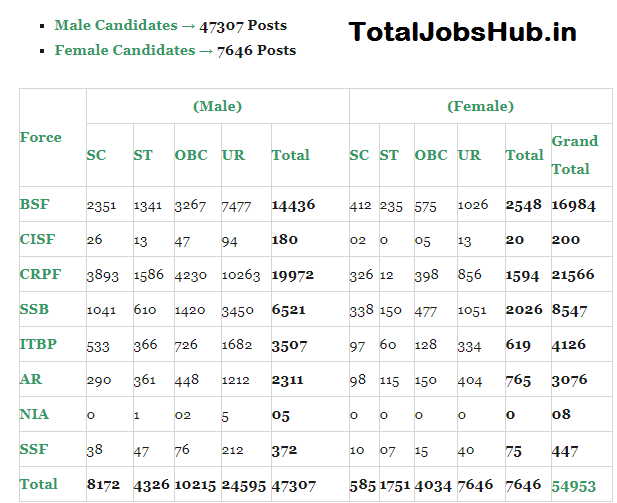Click the TotalJobsHub.in site title
617x503 pixels.
point(462,32)
